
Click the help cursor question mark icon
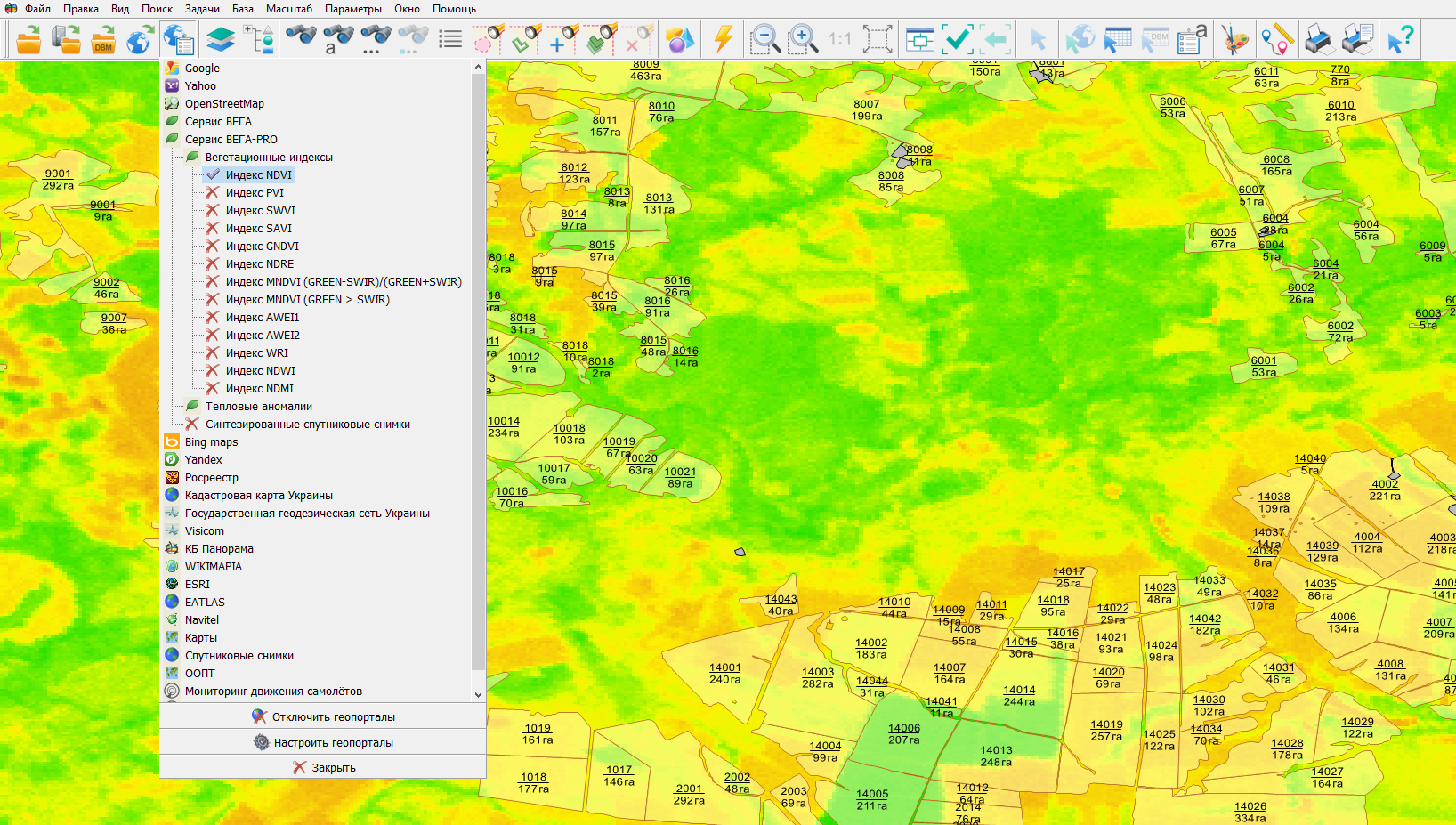[x=1400, y=39]
